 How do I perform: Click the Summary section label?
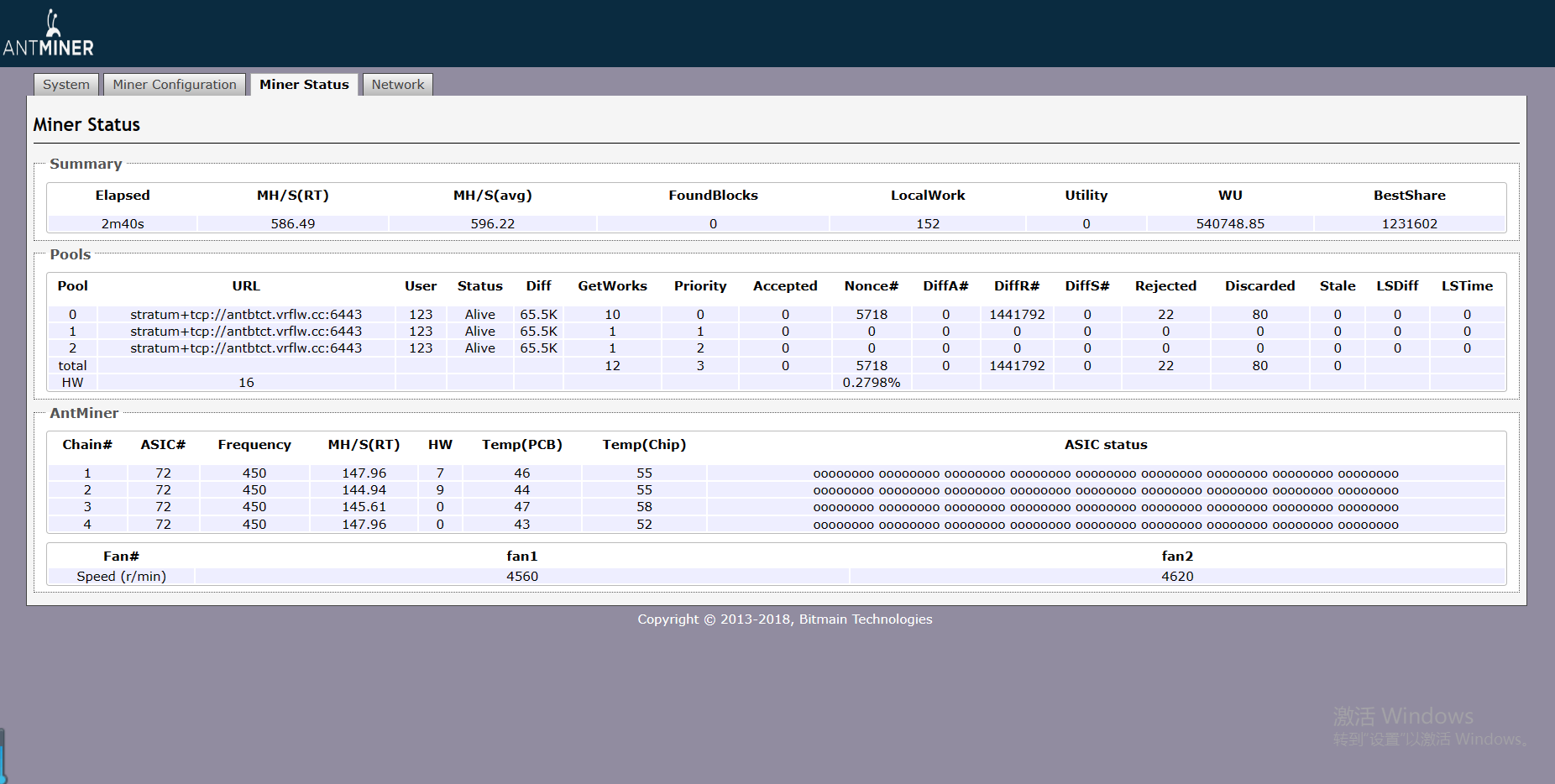[x=86, y=164]
